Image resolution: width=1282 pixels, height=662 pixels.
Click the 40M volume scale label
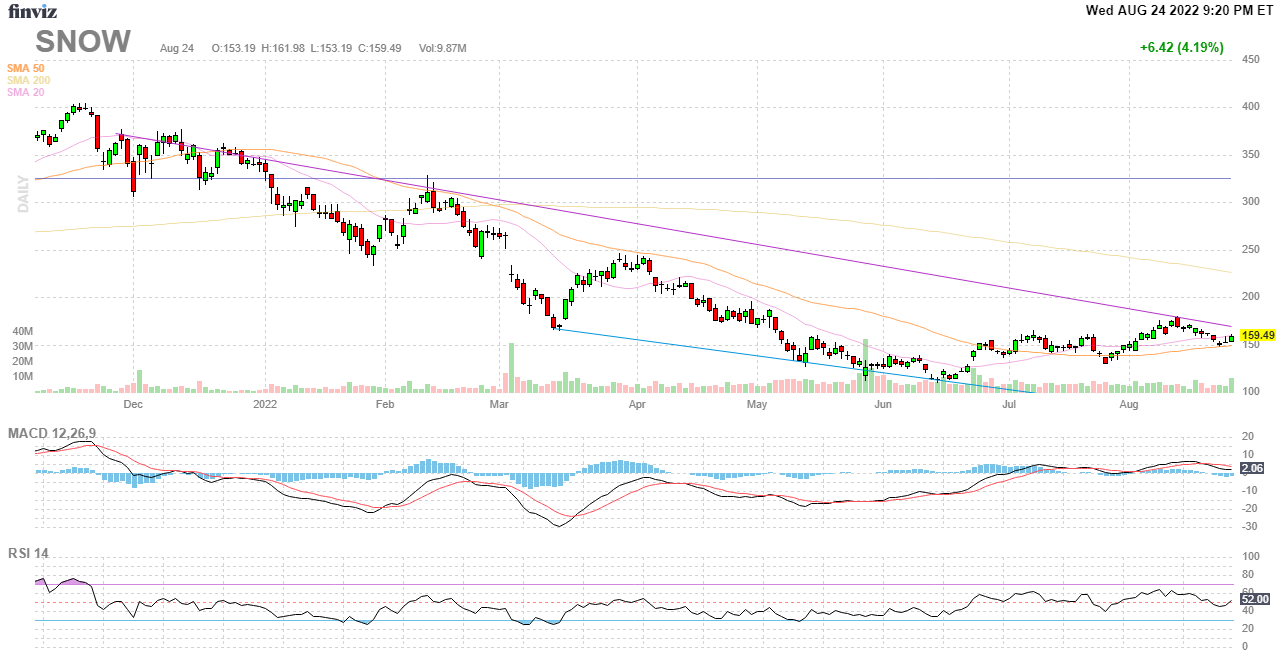(x=22, y=331)
